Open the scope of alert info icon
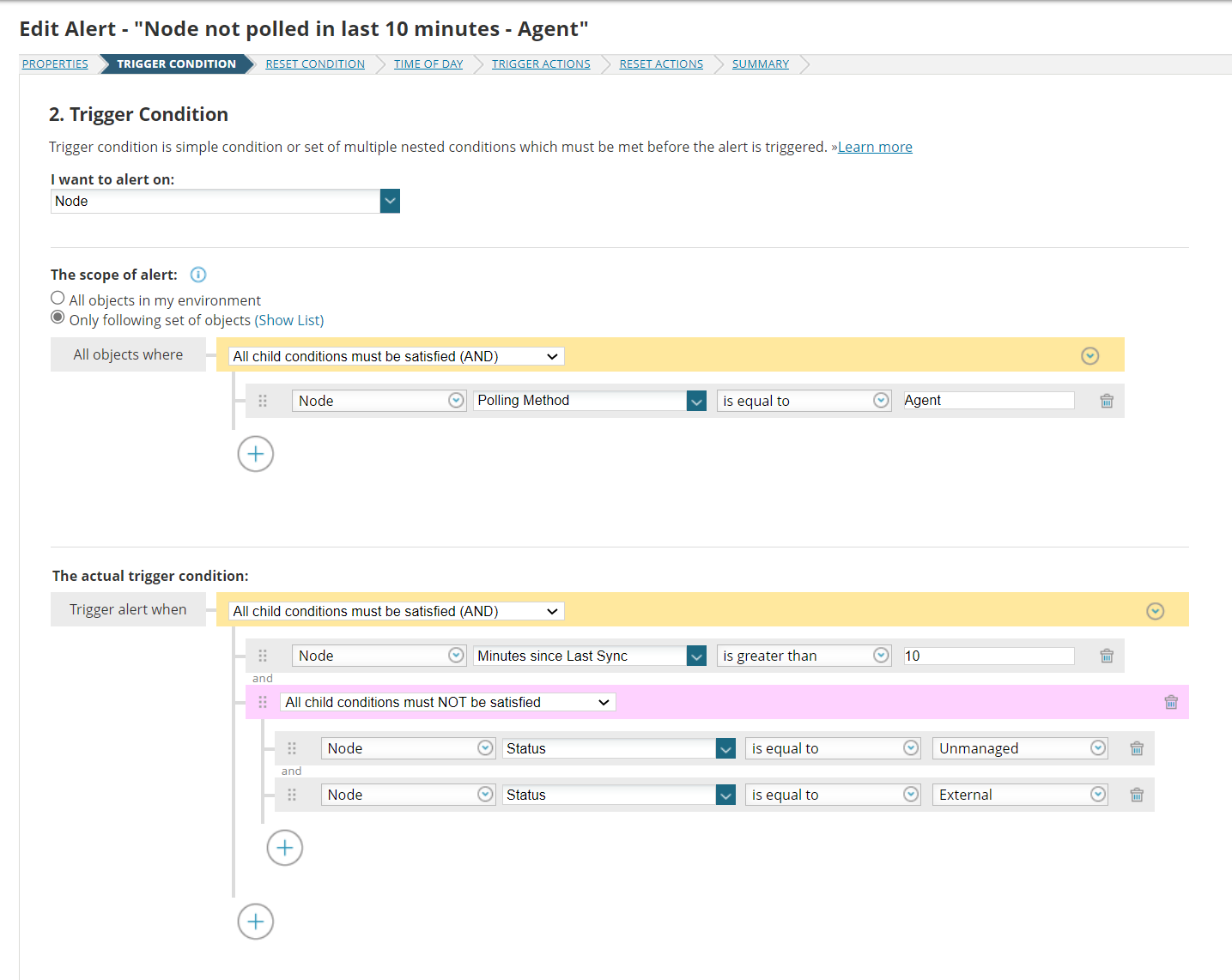This screenshot has width=1232, height=980. tap(198, 275)
